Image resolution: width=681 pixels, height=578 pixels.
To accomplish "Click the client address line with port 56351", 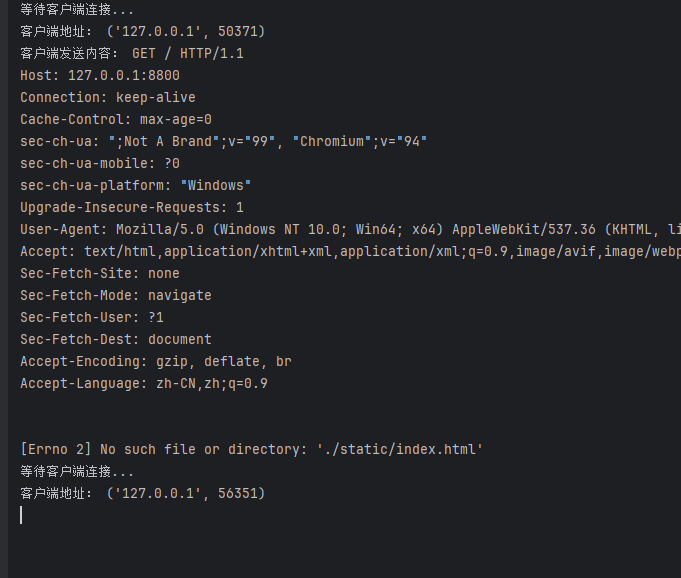I will pos(143,493).
